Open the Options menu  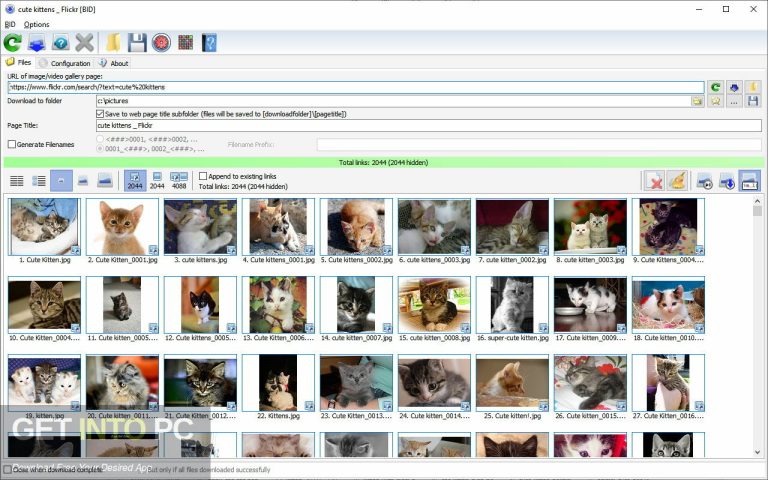[36, 24]
